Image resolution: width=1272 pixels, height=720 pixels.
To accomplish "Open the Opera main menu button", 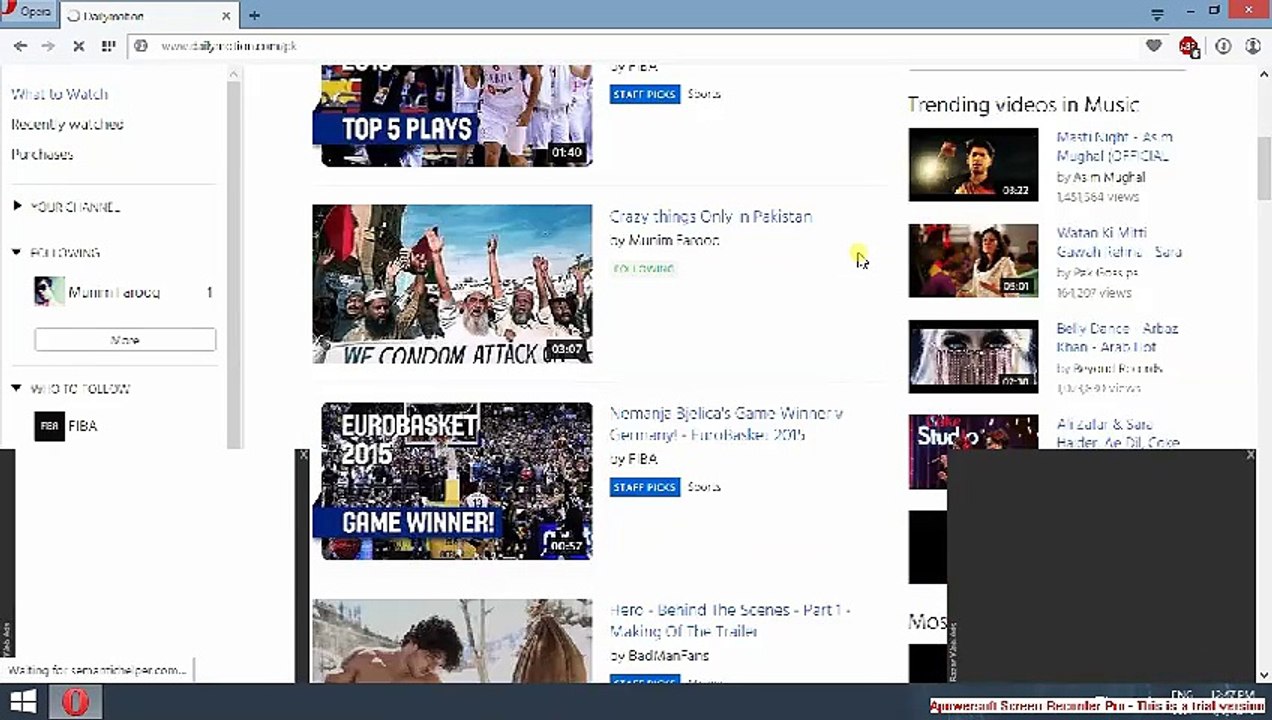I will pos(29,12).
